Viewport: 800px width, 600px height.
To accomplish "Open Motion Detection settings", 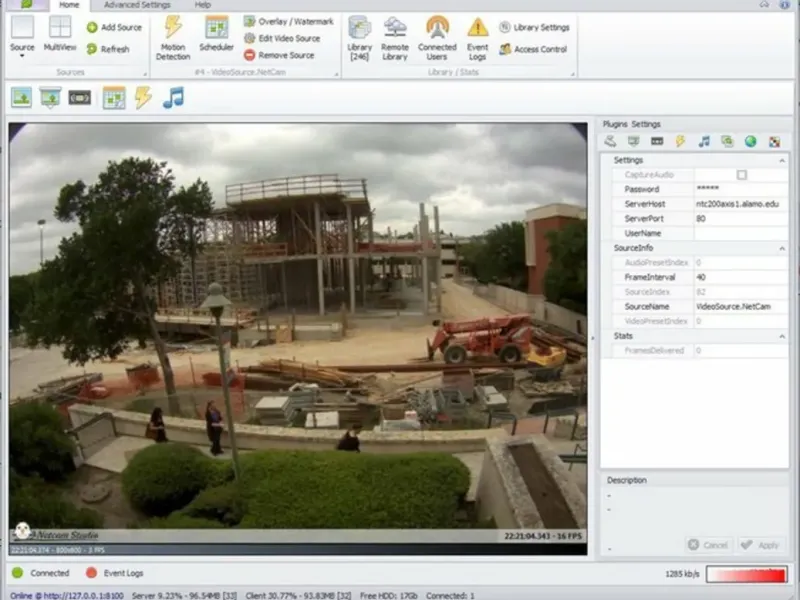I will pos(172,37).
